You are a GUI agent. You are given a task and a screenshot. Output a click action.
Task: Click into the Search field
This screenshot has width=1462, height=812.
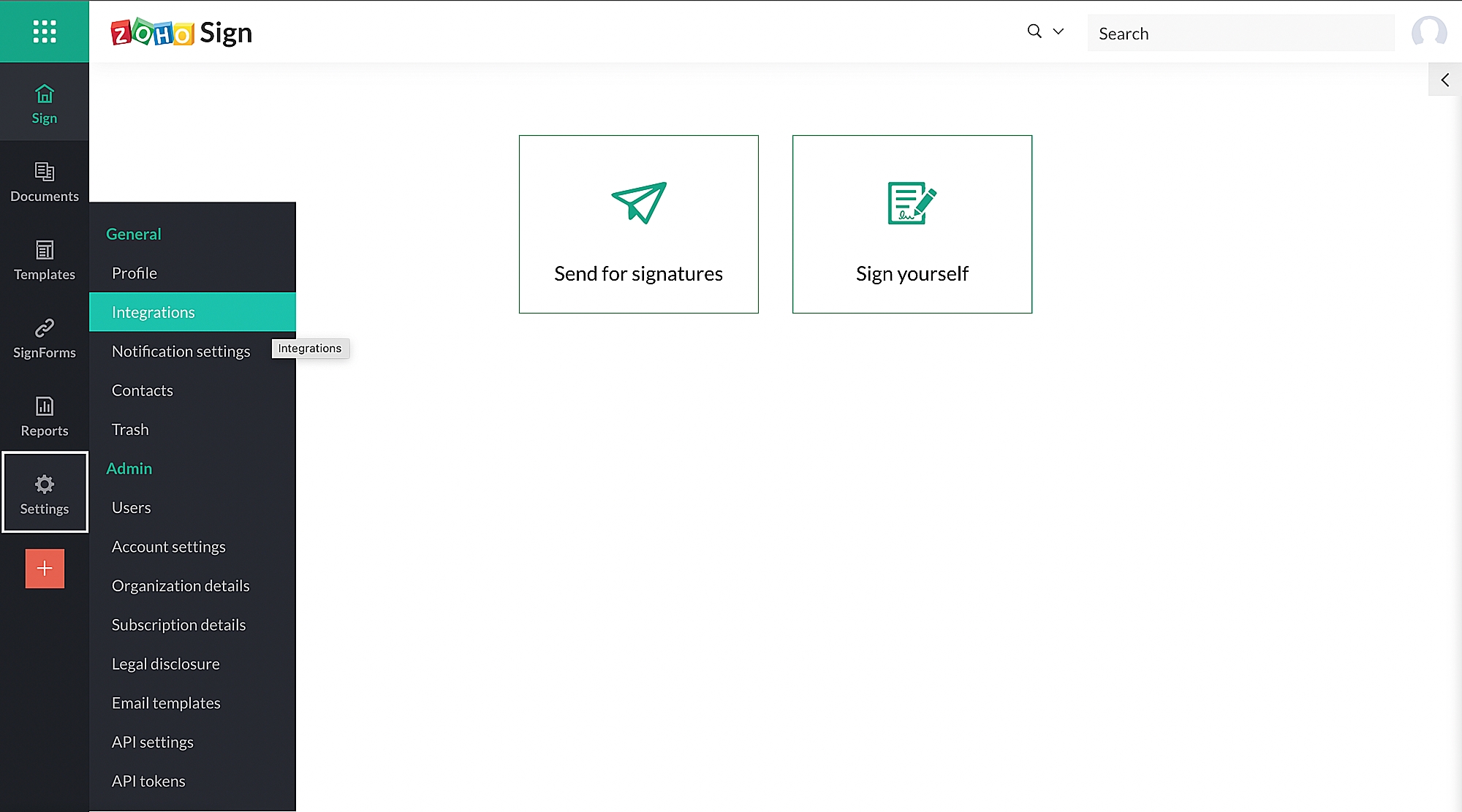(1241, 34)
